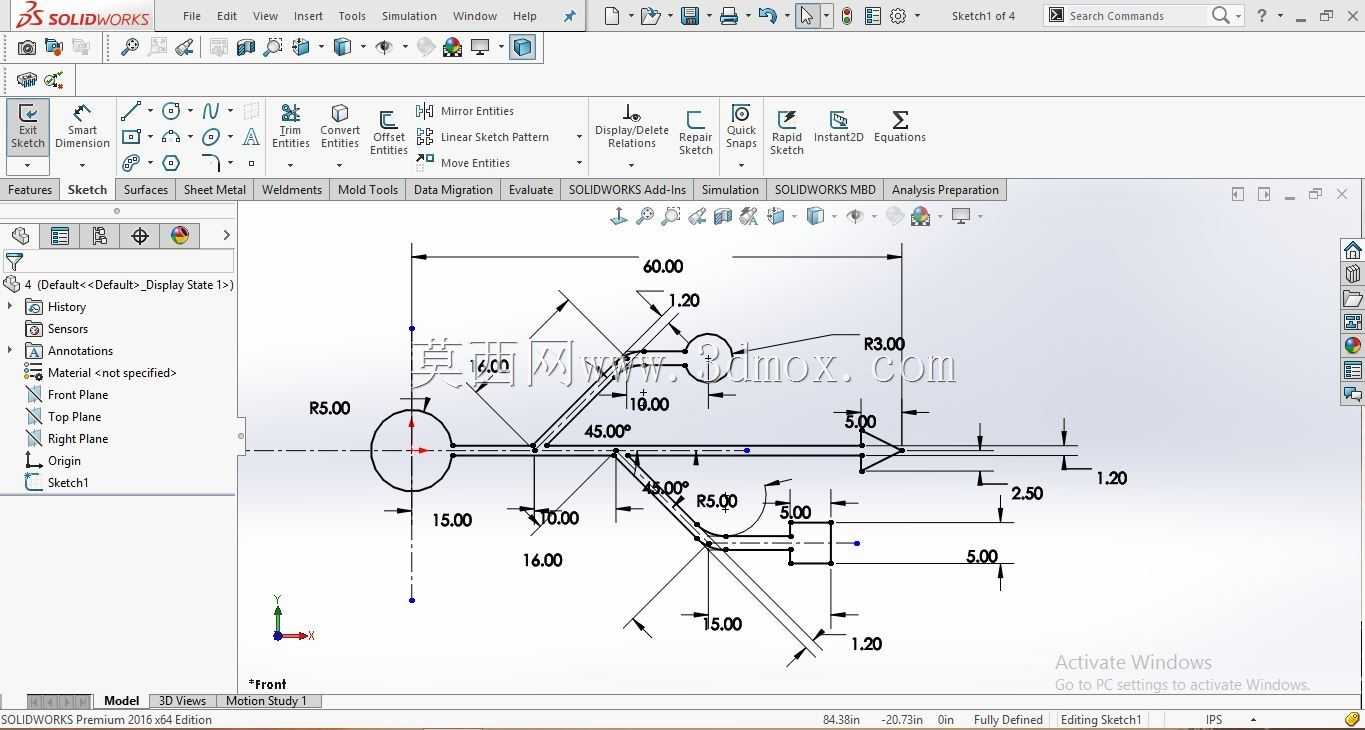Image resolution: width=1365 pixels, height=730 pixels.
Task: Open Quick Snaps tool
Action: (741, 126)
